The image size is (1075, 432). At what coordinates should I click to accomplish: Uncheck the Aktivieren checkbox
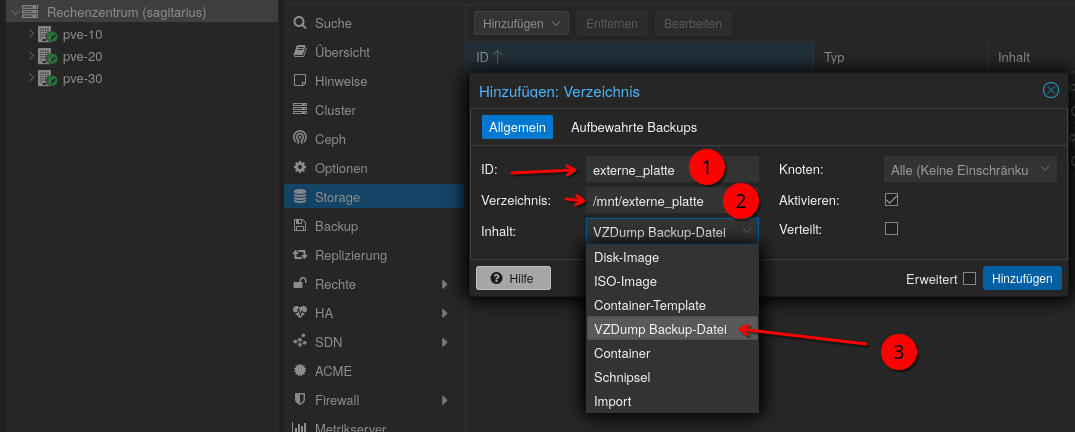coord(892,200)
